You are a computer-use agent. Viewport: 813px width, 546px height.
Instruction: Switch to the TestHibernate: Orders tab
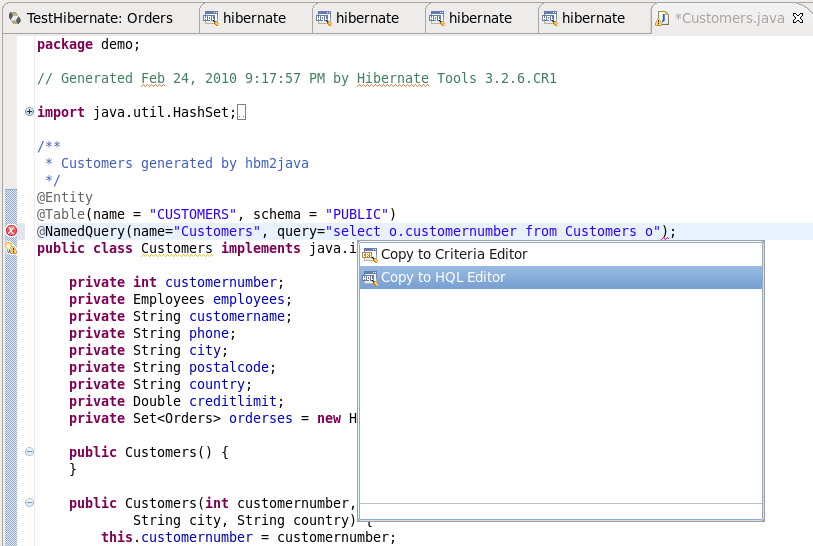click(99, 18)
